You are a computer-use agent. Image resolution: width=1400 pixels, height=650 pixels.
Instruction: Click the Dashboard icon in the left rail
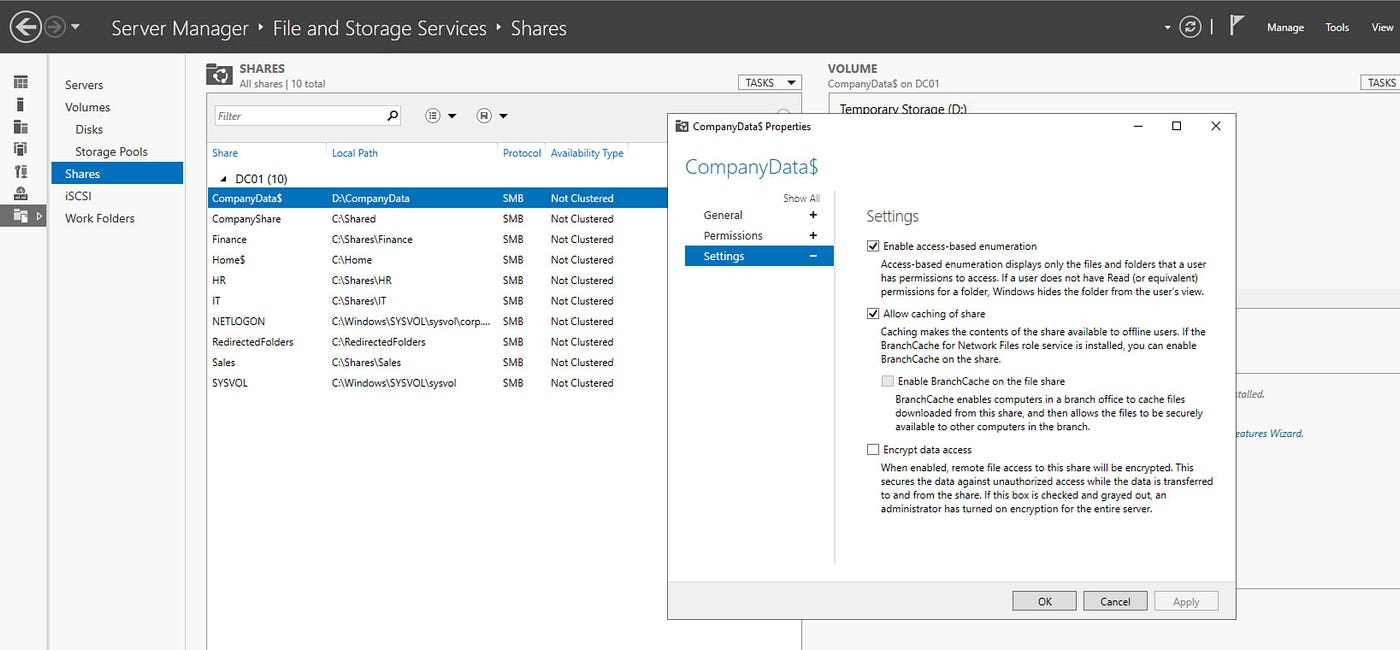pyautogui.click(x=21, y=82)
